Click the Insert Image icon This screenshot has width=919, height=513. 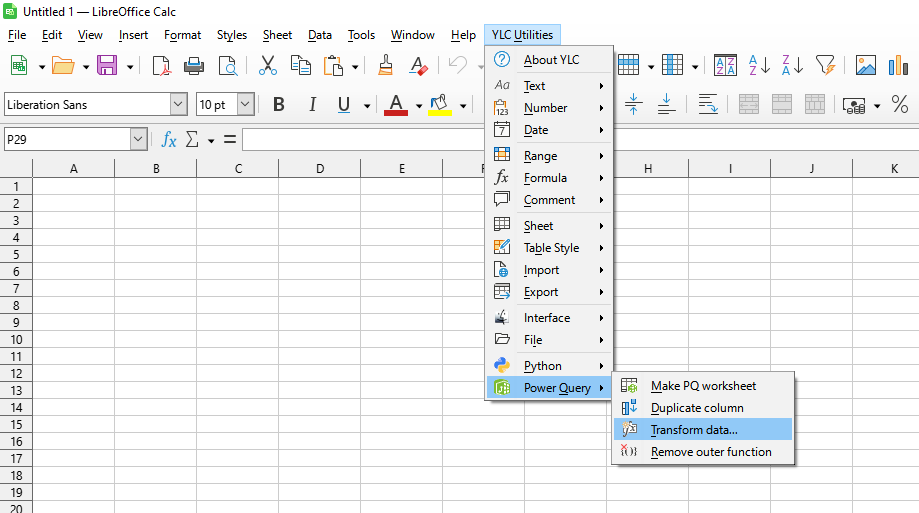865,66
